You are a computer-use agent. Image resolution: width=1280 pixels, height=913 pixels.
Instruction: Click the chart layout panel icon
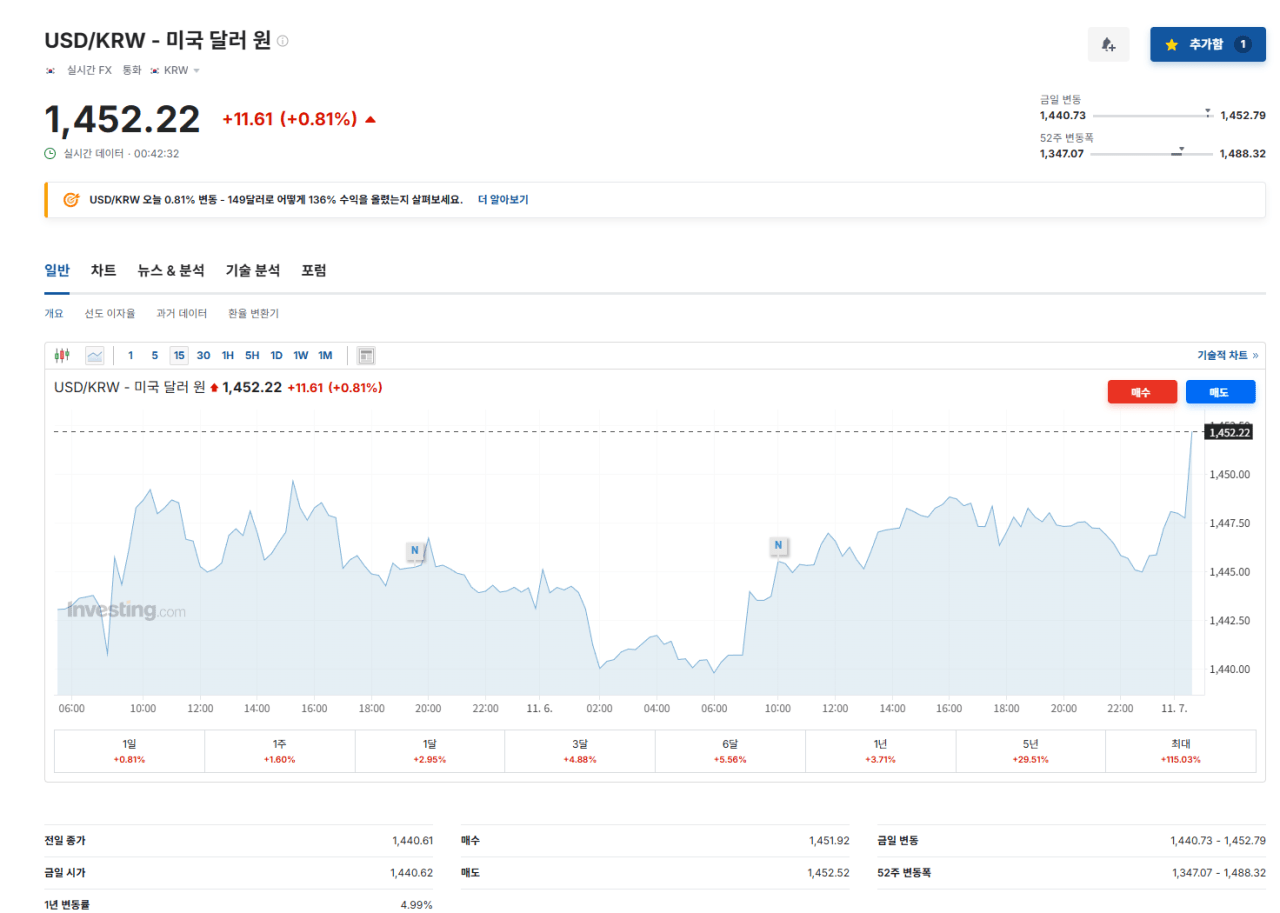pyautogui.click(x=366, y=355)
